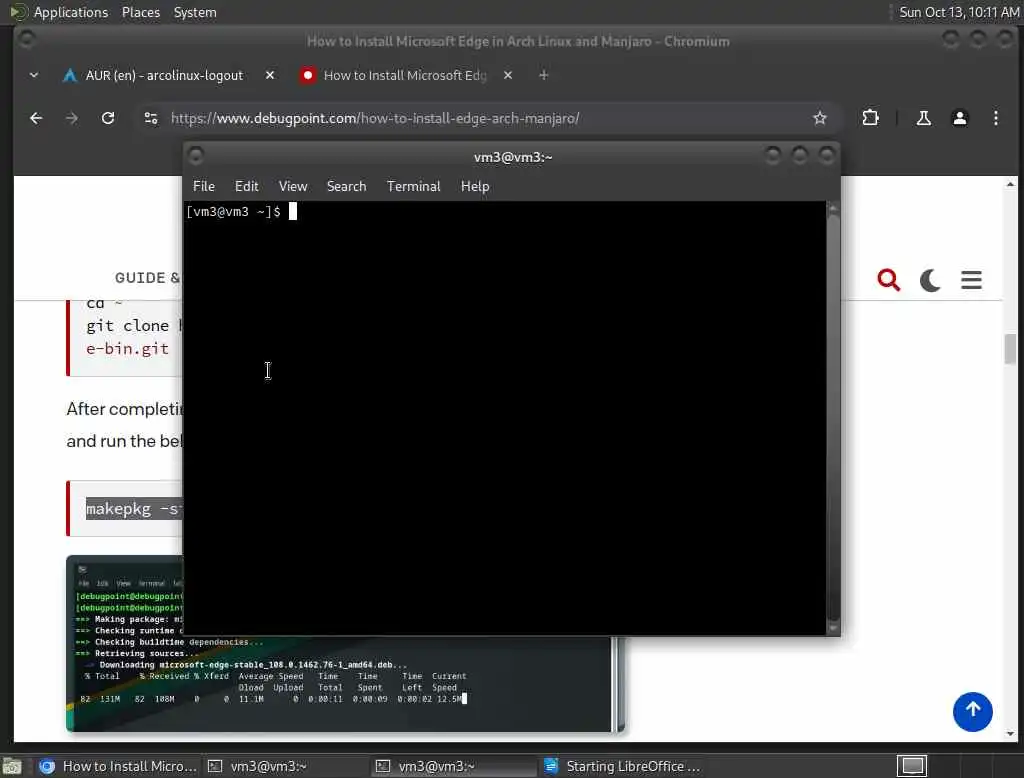1024x778 pixels.
Task: Click the clock showing Sun Oct 13
Action: click(959, 12)
